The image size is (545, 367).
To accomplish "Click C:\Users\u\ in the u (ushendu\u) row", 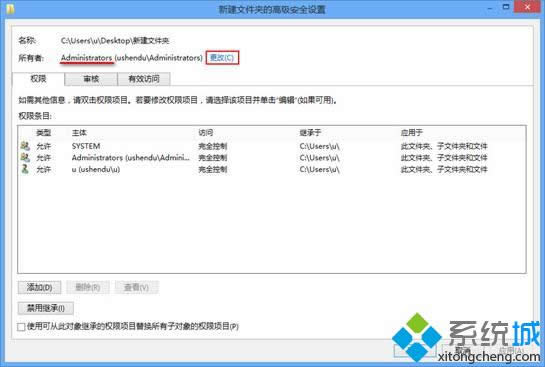I will [x=319, y=170].
